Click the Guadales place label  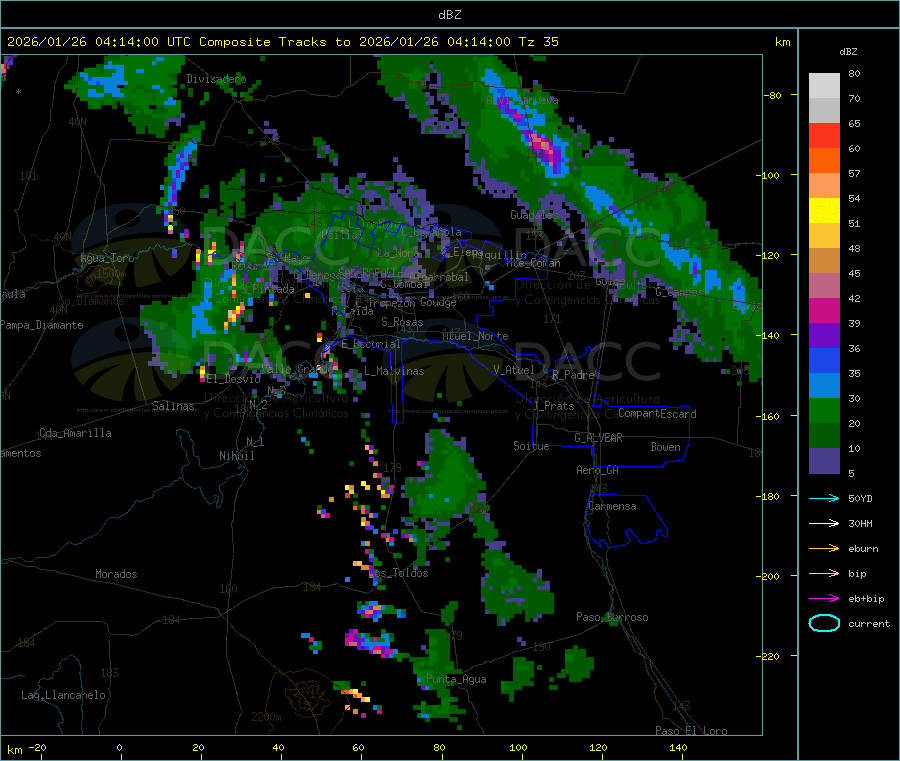534,215
